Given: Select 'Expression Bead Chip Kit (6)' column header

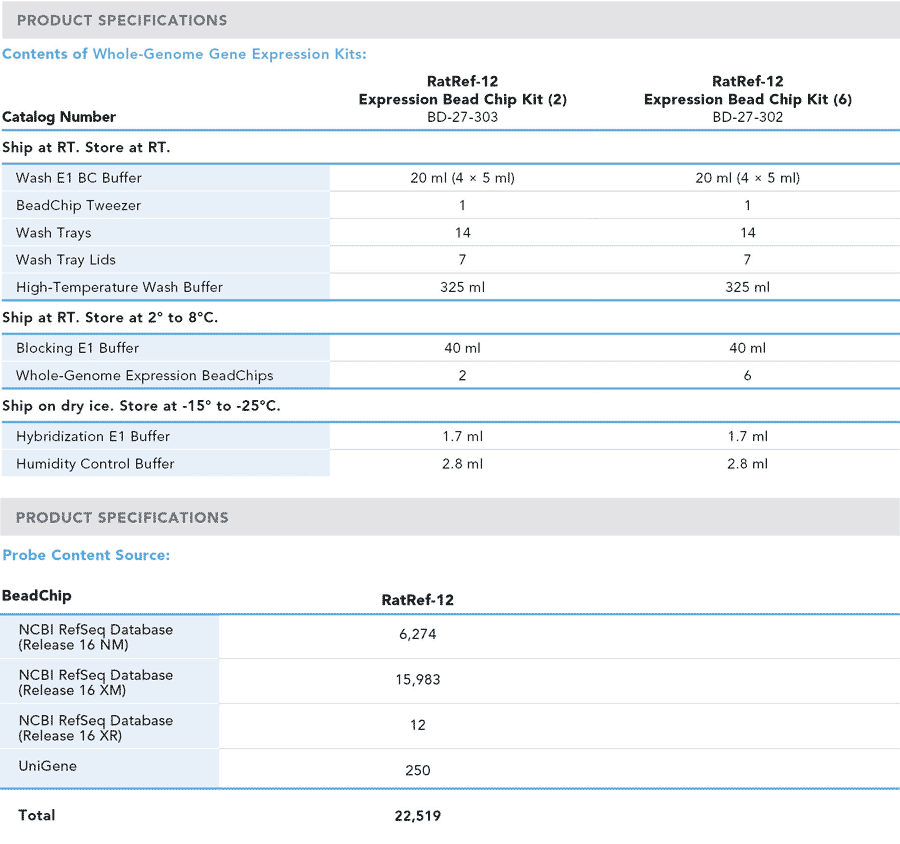Looking at the screenshot, I should [x=747, y=99].
